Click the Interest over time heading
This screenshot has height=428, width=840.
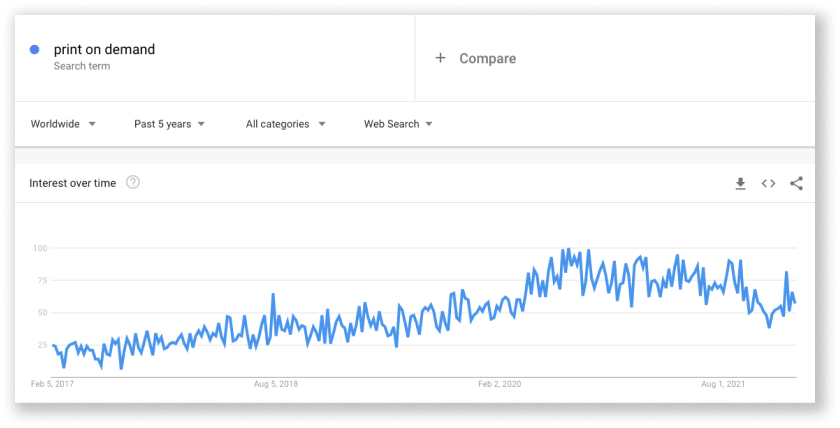point(72,183)
